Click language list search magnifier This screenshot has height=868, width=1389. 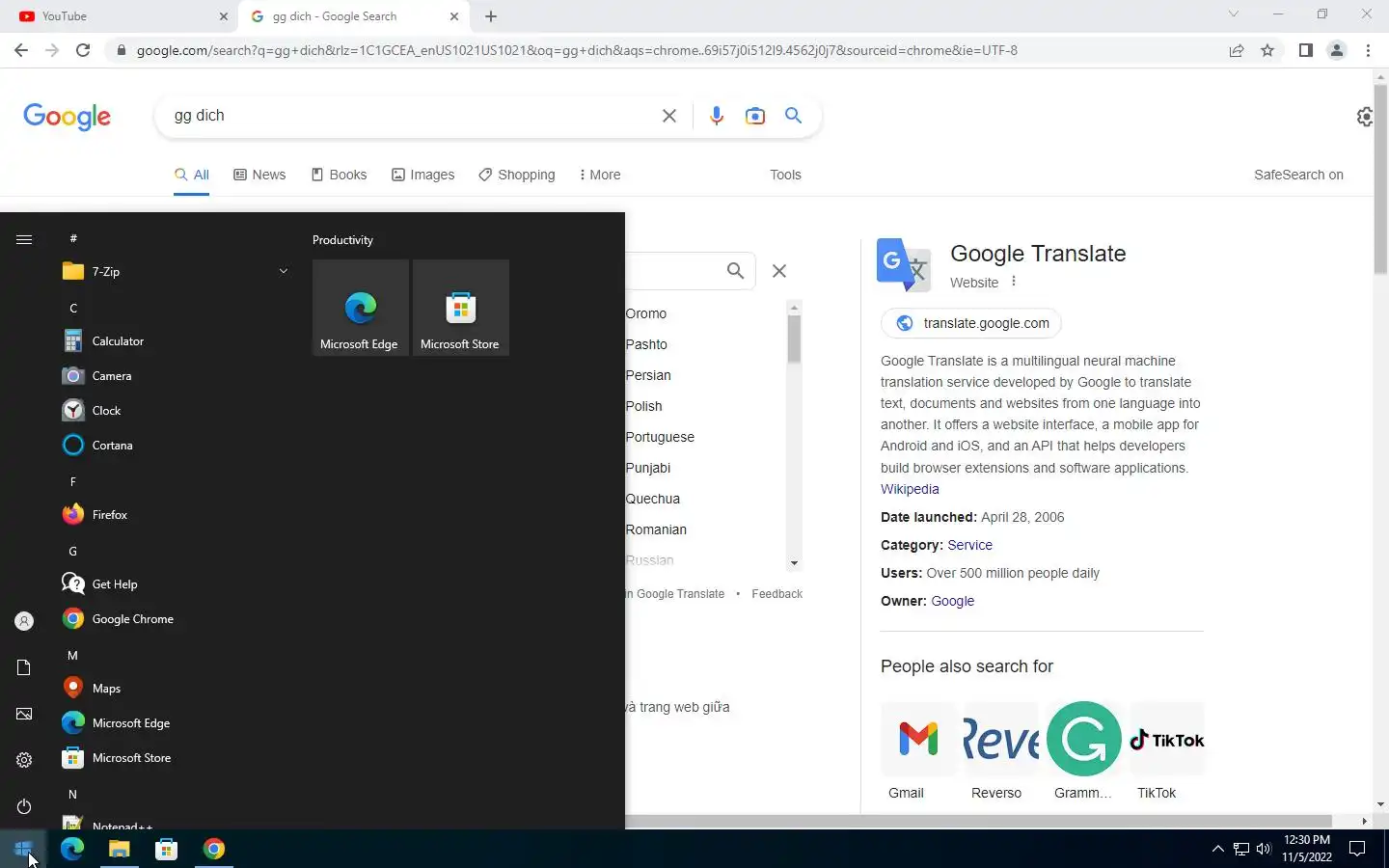[x=735, y=271]
